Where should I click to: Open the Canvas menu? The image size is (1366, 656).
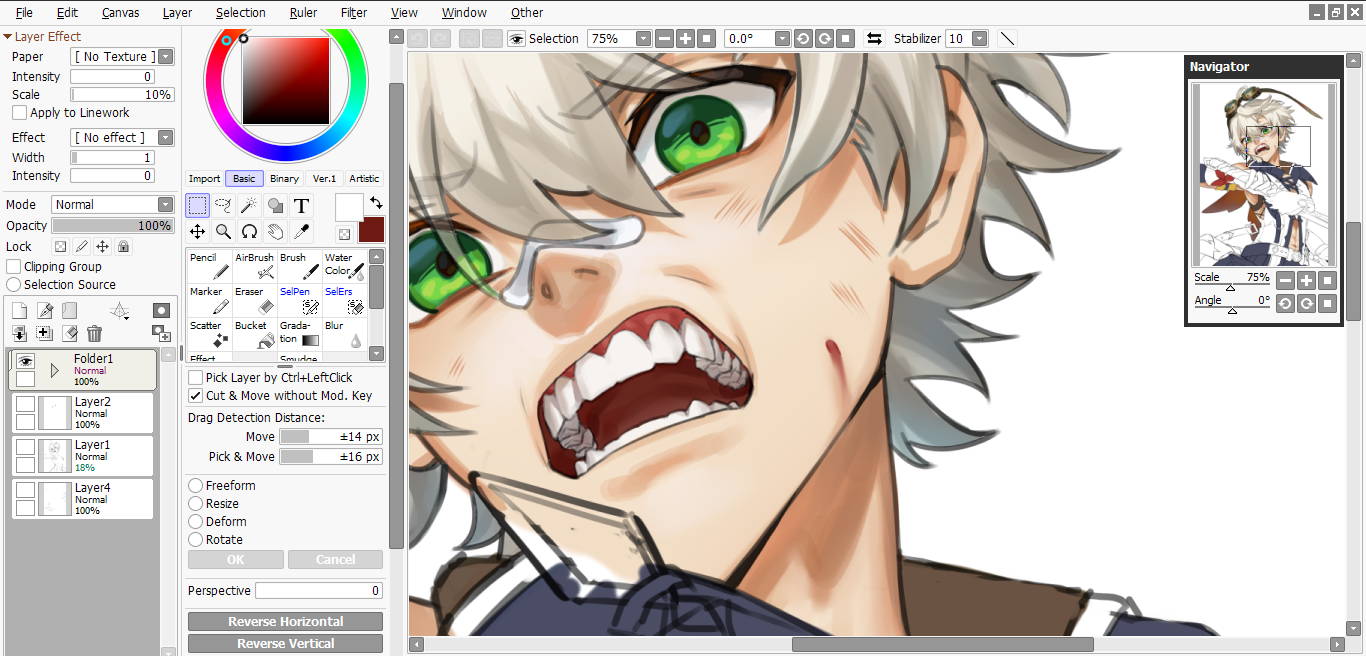click(x=120, y=12)
